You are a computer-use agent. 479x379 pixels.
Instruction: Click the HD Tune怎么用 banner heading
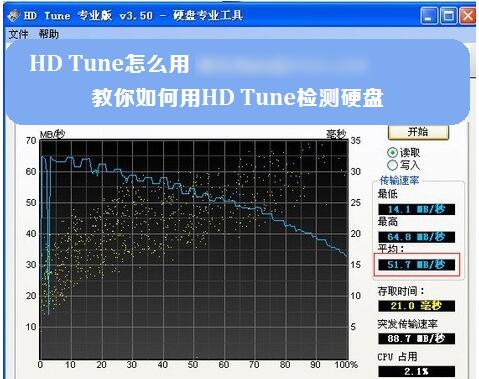[x=109, y=63]
